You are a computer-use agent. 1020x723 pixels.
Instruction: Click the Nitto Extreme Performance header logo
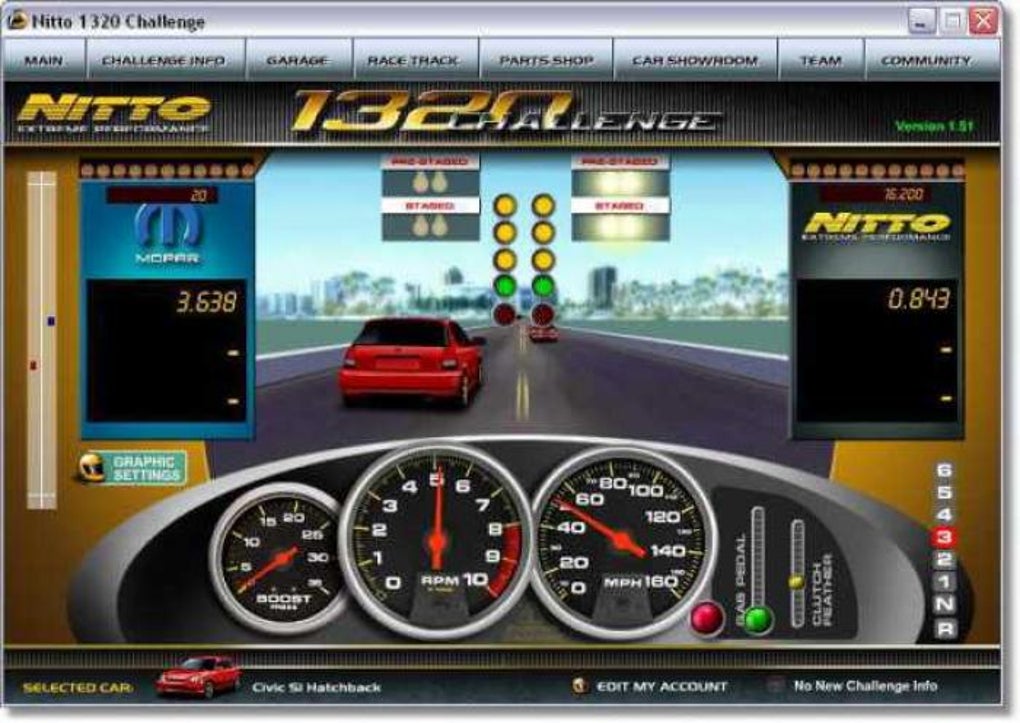[114, 113]
